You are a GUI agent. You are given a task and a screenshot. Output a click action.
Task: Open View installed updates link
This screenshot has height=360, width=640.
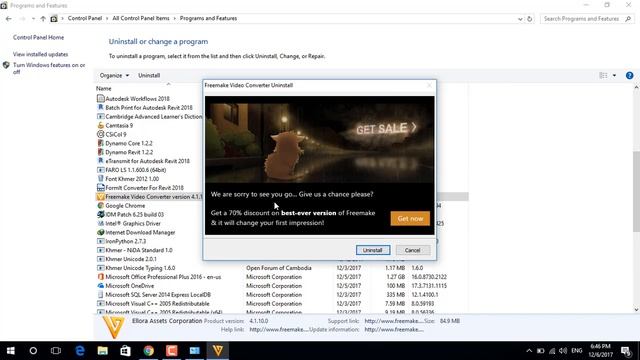(x=40, y=54)
